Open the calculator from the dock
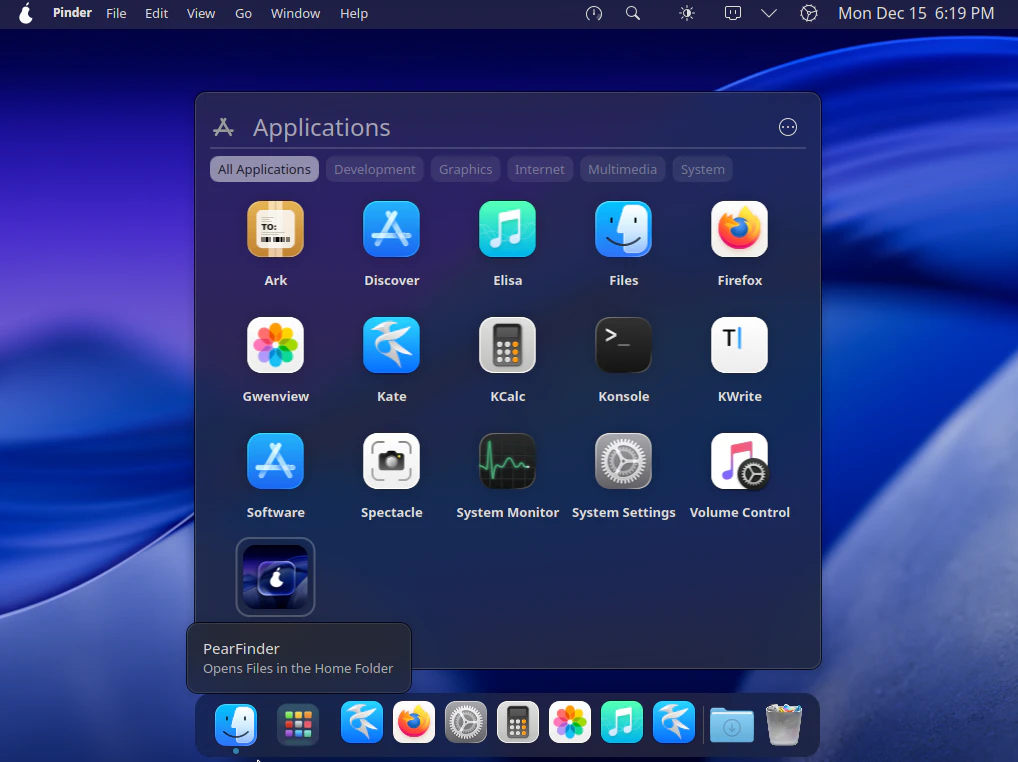 pos(517,722)
